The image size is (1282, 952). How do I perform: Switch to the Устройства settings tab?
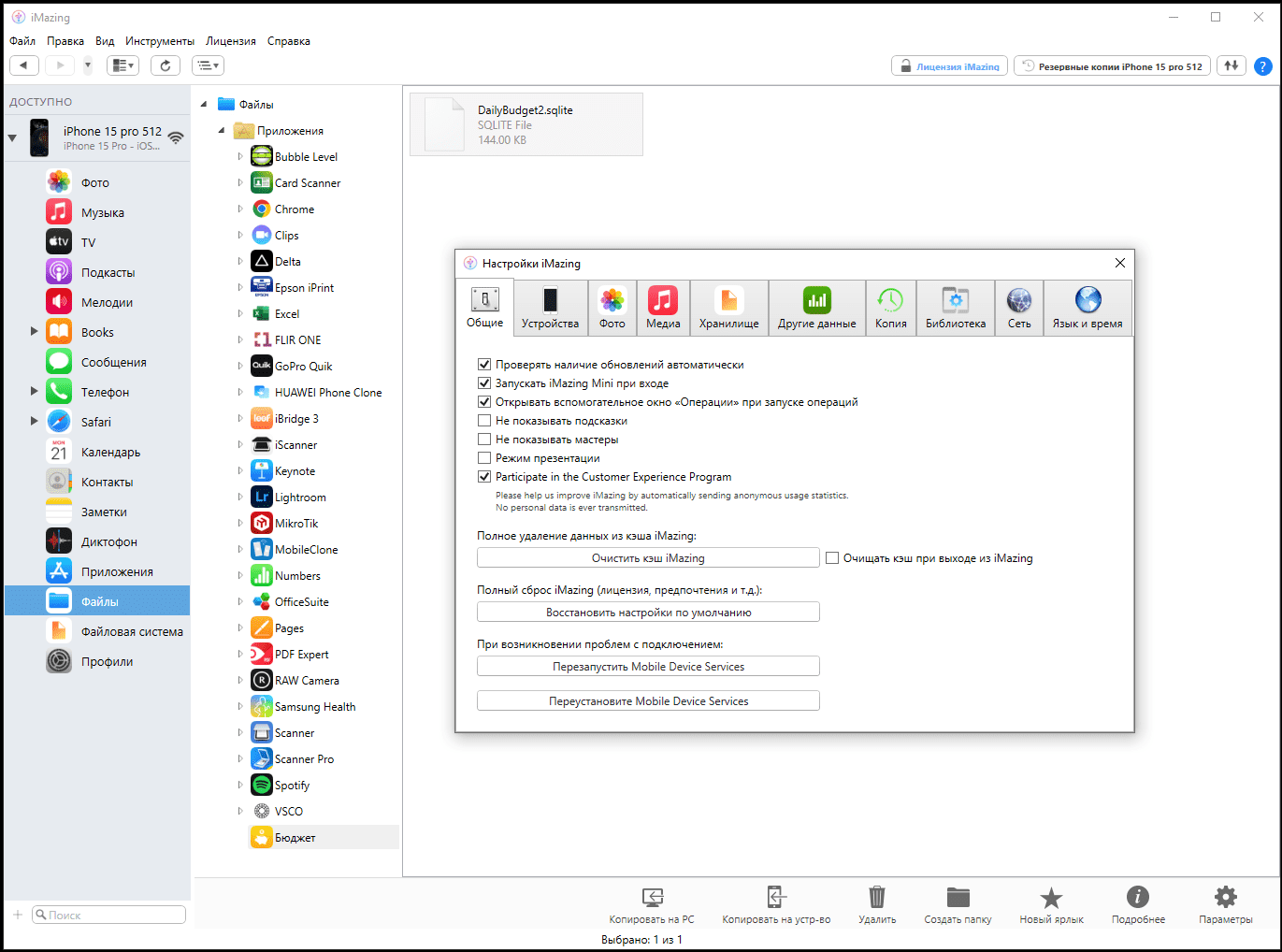click(550, 308)
